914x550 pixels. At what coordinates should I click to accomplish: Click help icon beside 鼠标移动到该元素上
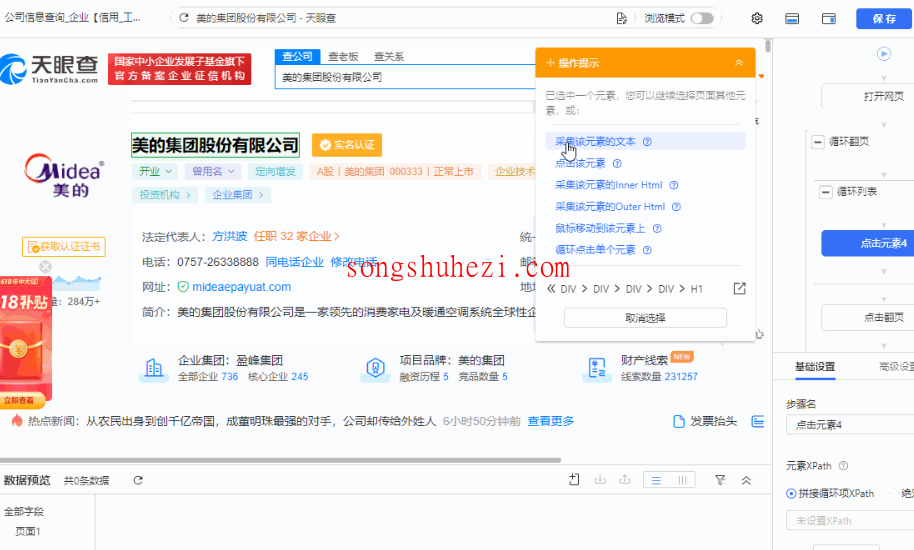(x=657, y=228)
